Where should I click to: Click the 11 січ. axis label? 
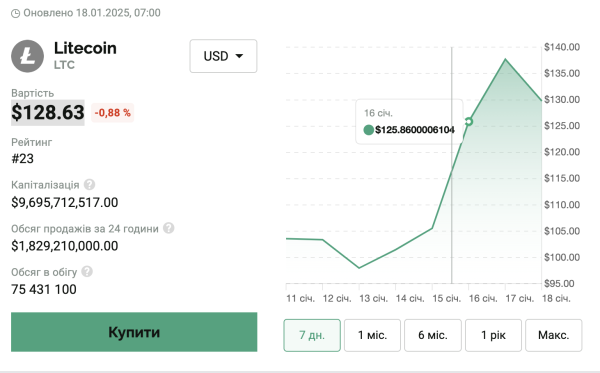tap(300, 298)
